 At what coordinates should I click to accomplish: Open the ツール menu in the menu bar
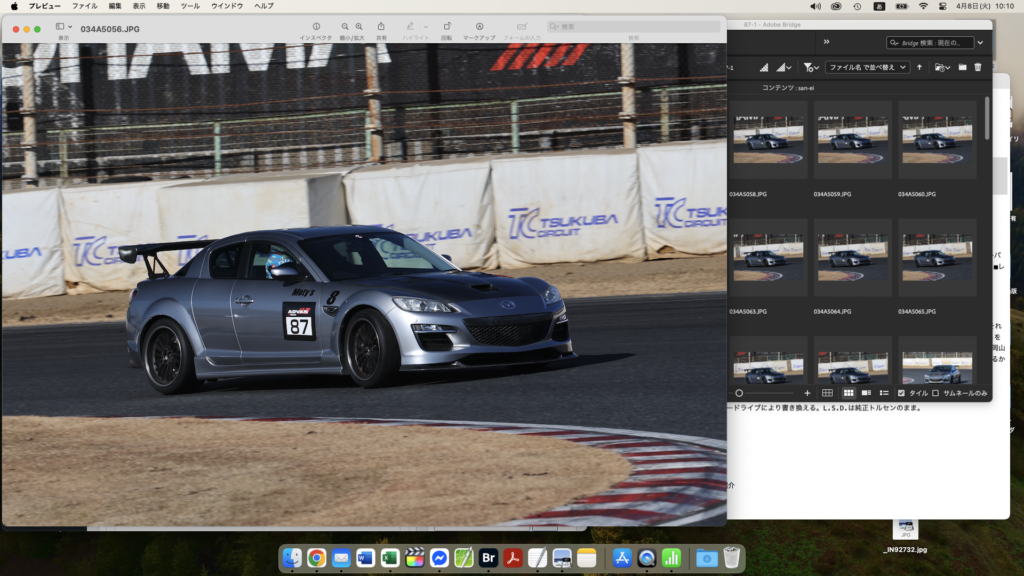coord(190,6)
